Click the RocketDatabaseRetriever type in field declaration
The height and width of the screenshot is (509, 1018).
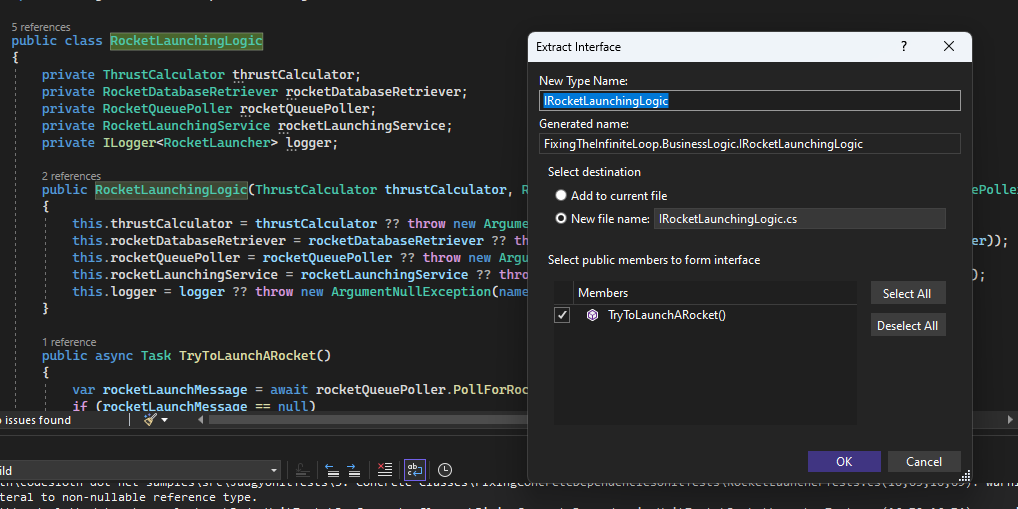tap(190, 92)
